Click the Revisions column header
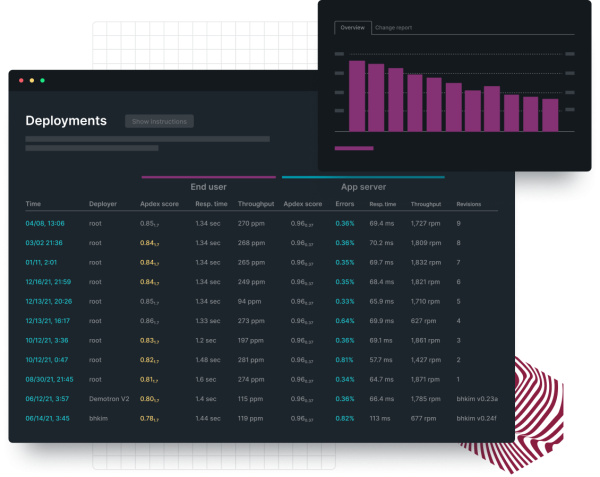The image size is (600, 477). tap(469, 204)
